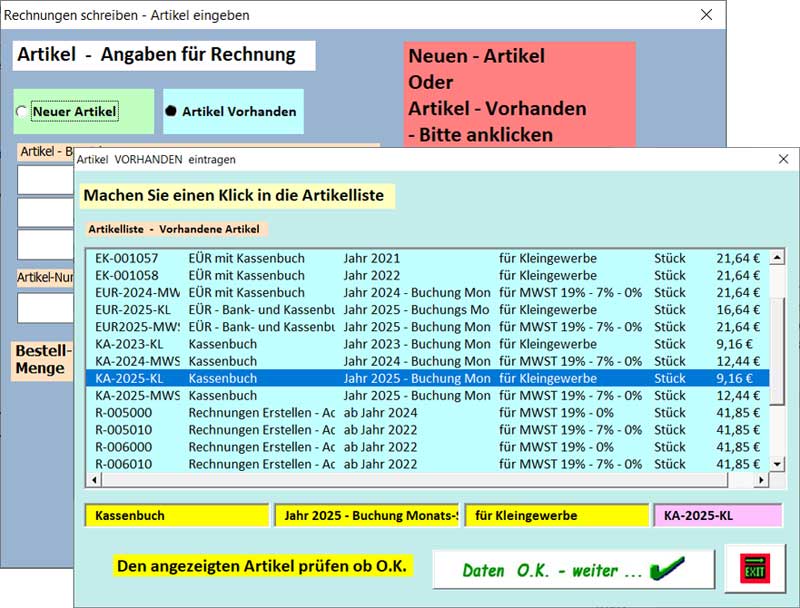This screenshot has height=608, width=800.
Task: Select the 'Artikel Vorhanden' radio button
Action: click(x=171, y=112)
